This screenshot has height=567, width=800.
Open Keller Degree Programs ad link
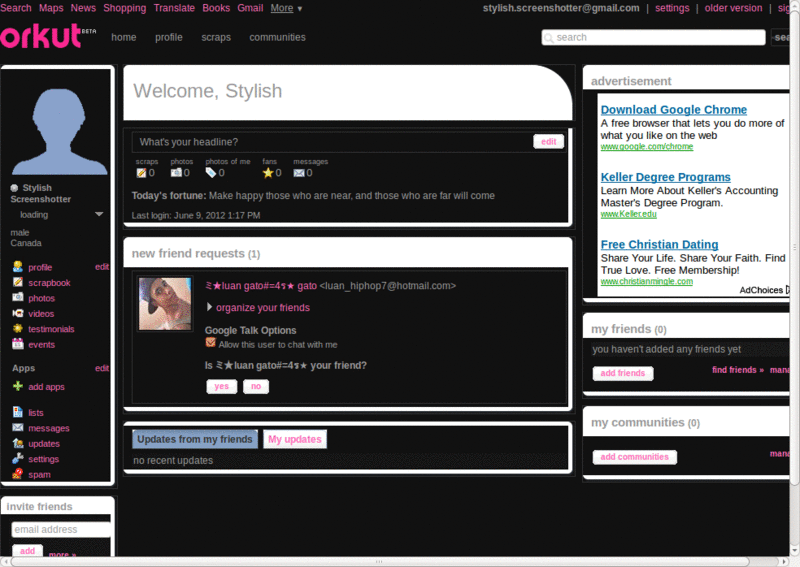click(665, 177)
